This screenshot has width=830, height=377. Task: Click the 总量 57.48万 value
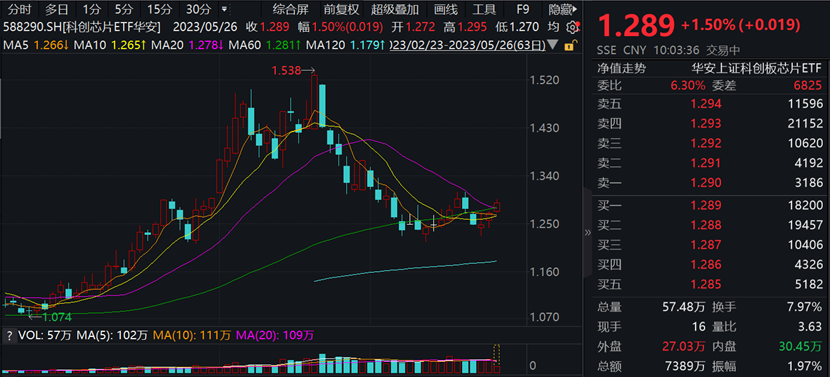(685, 307)
